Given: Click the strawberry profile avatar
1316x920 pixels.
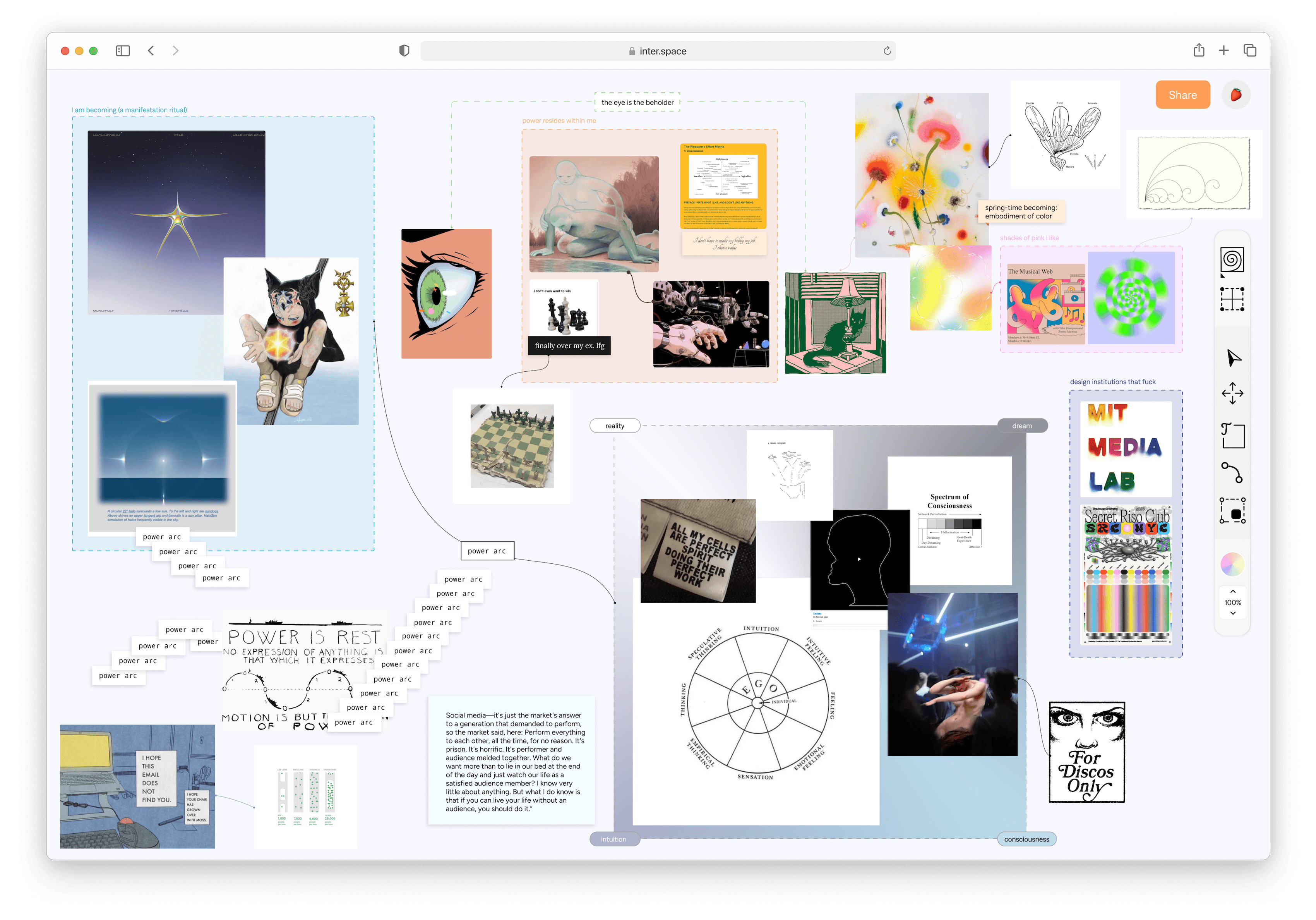Looking at the screenshot, I should tap(1236, 94).
